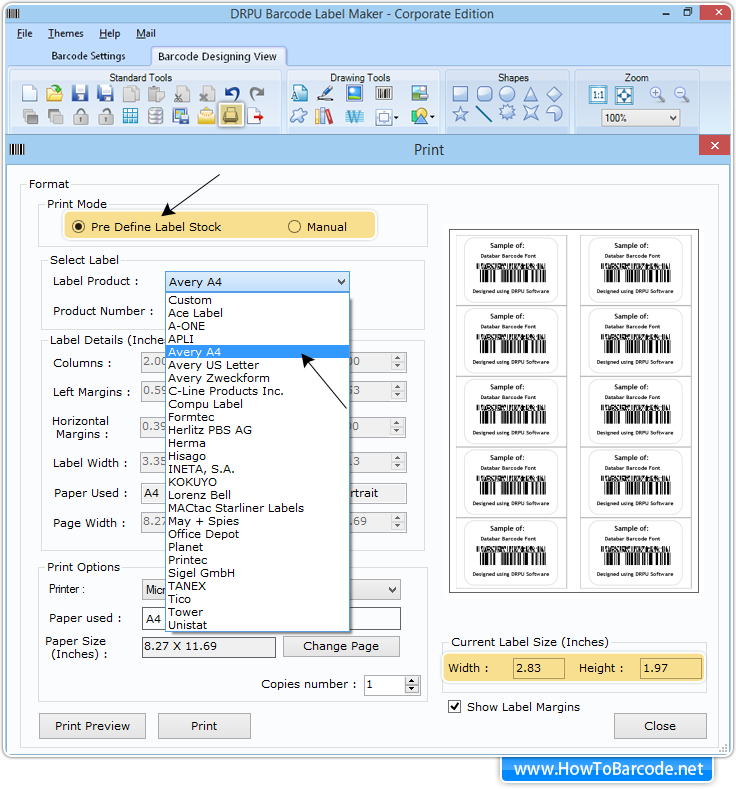736x789 pixels.
Task: Select Manual print mode radio button
Action: coord(294,227)
